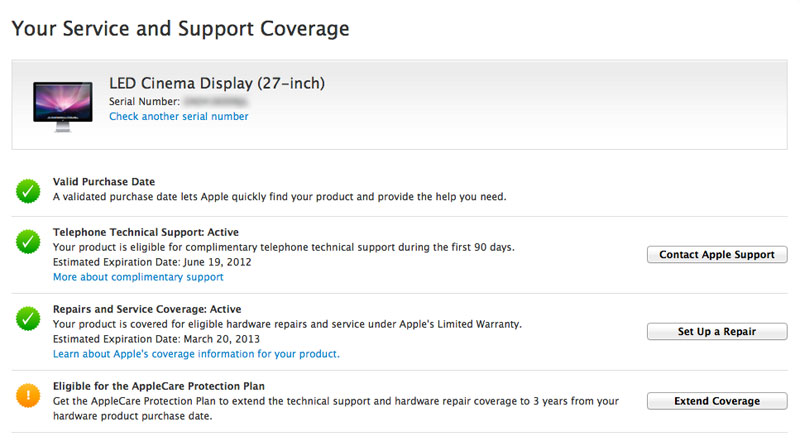Image resolution: width=800 pixels, height=446 pixels.
Task: Select Repairs and Service Coverage: Active heading
Action: [147, 309]
